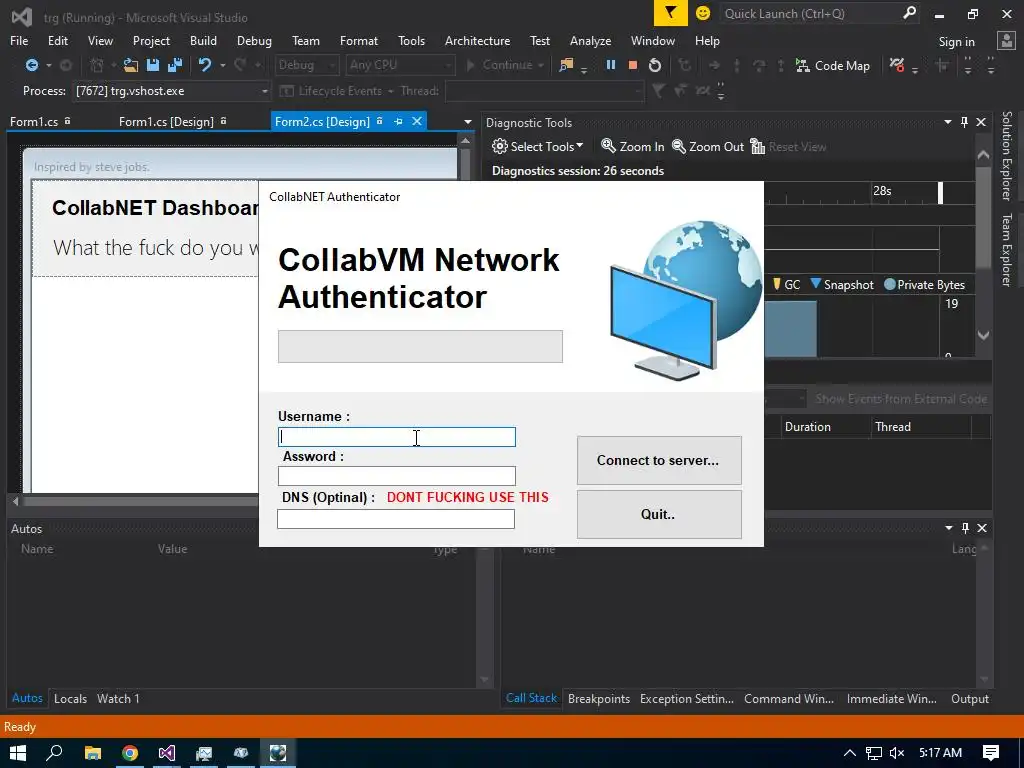Open Google Chrome from taskbar

[130, 753]
